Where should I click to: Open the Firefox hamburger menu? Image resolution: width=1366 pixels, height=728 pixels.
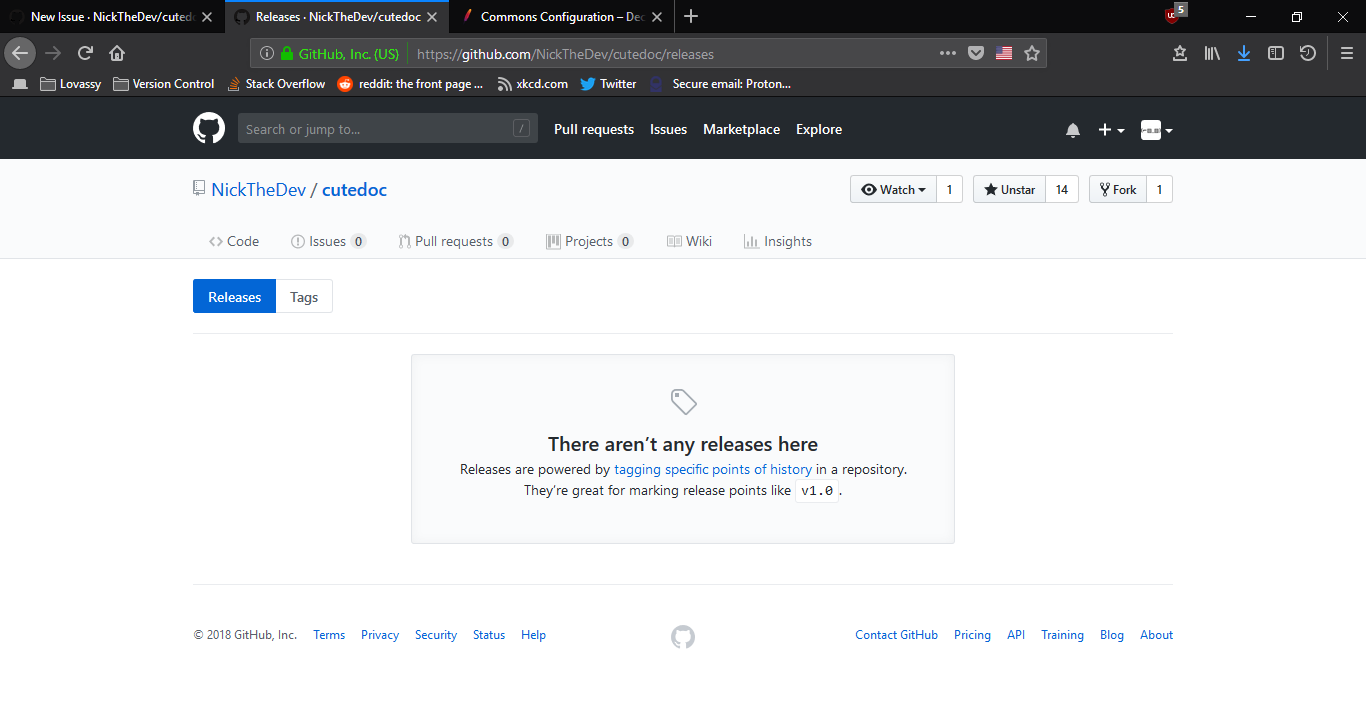tap(1347, 53)
